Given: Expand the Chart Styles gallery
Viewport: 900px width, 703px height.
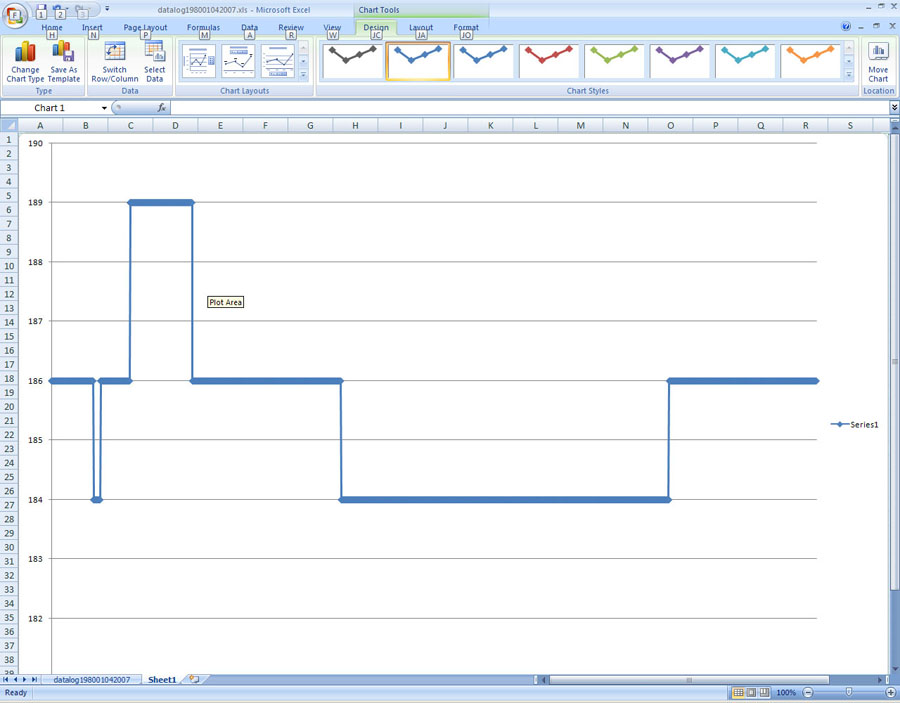Looking at the screenshot, I should pyautogui.click(x=849, y=75).
